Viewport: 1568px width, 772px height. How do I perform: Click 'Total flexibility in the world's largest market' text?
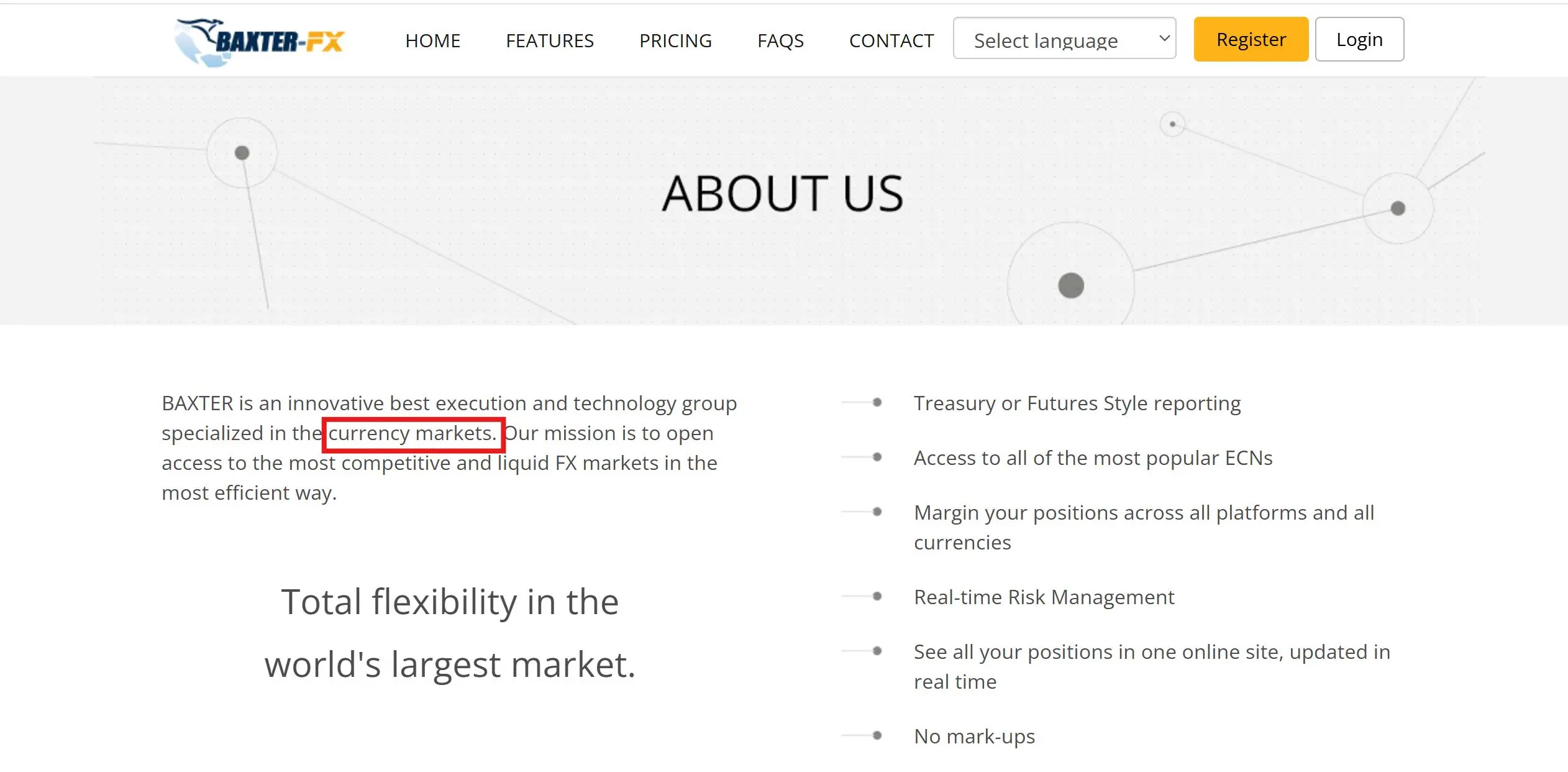(x=450, y=633)
